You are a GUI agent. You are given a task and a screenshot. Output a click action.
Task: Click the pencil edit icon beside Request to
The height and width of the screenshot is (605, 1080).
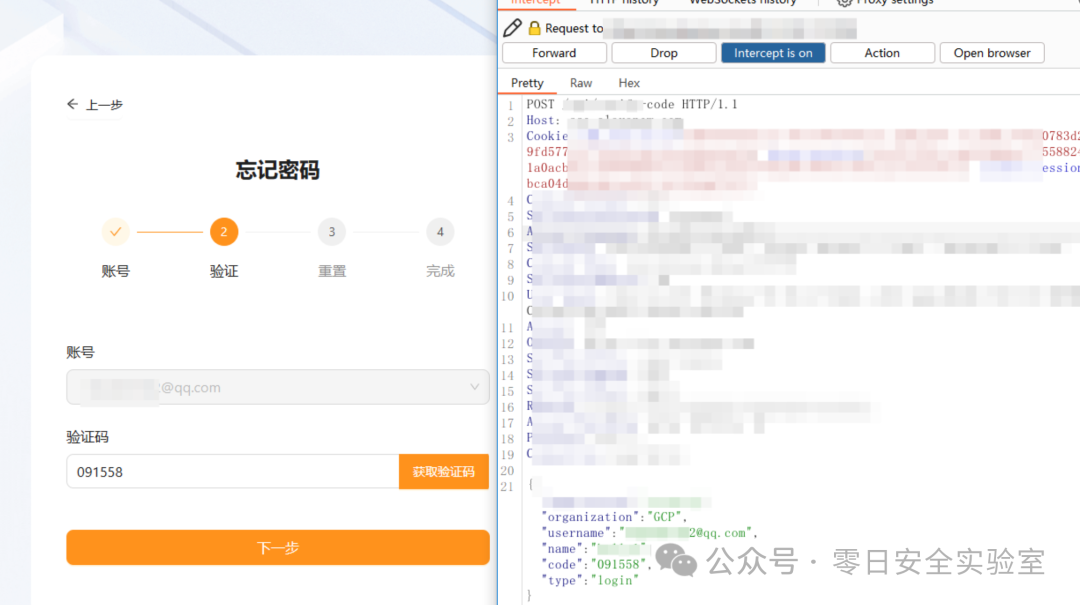coord(511,27)
